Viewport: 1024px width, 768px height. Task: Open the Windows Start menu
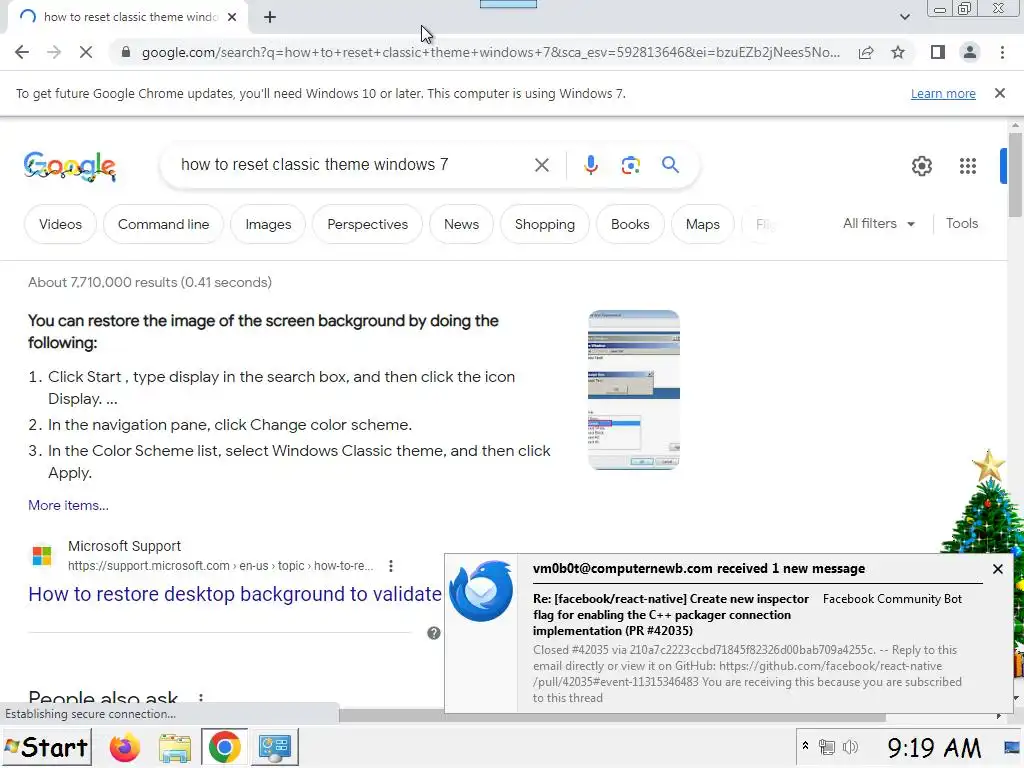click(46, 747)
